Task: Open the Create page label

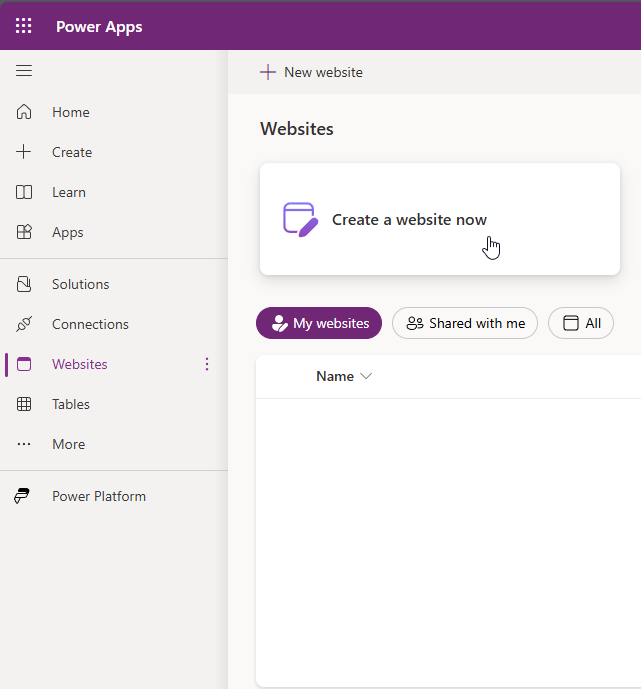Action: click(x=72, y=152)
